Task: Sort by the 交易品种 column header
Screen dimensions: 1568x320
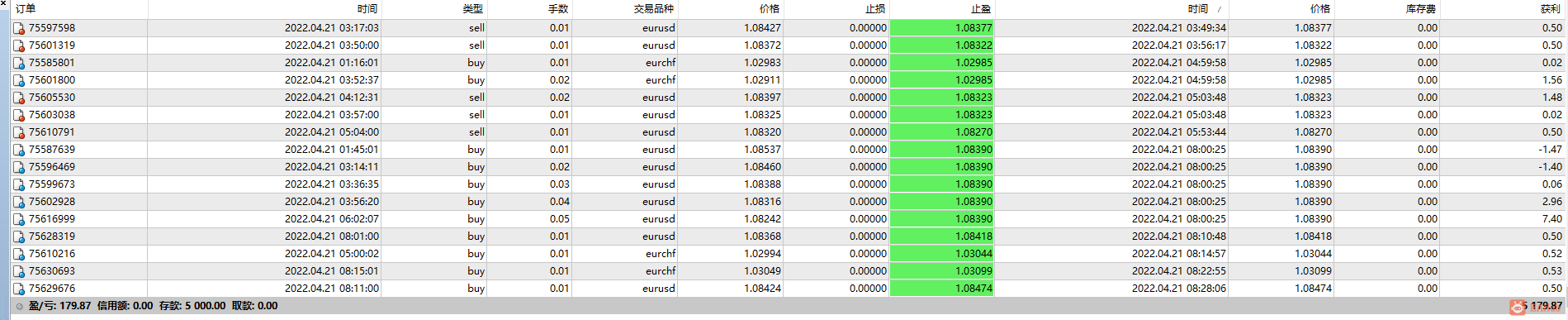Action: (x=654, y=9)
